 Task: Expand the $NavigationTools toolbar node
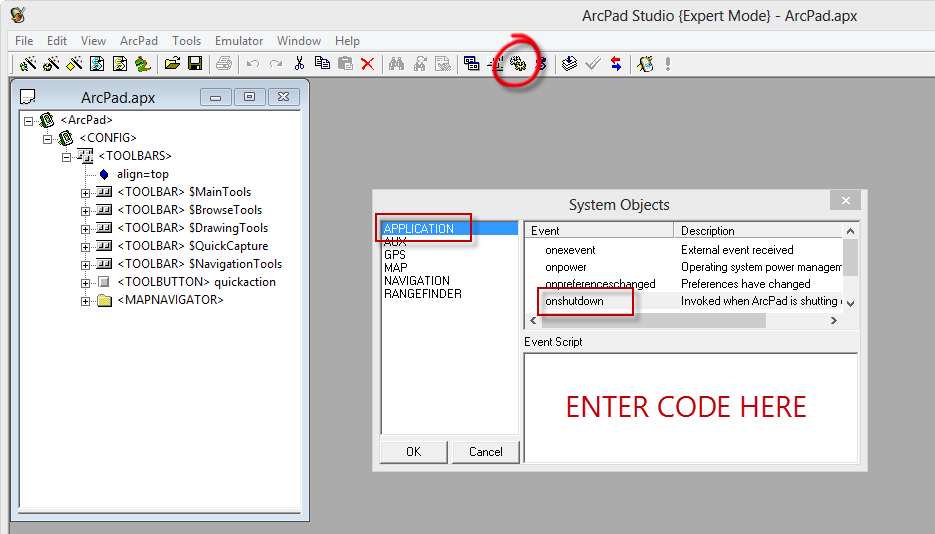tap(85, 265)
